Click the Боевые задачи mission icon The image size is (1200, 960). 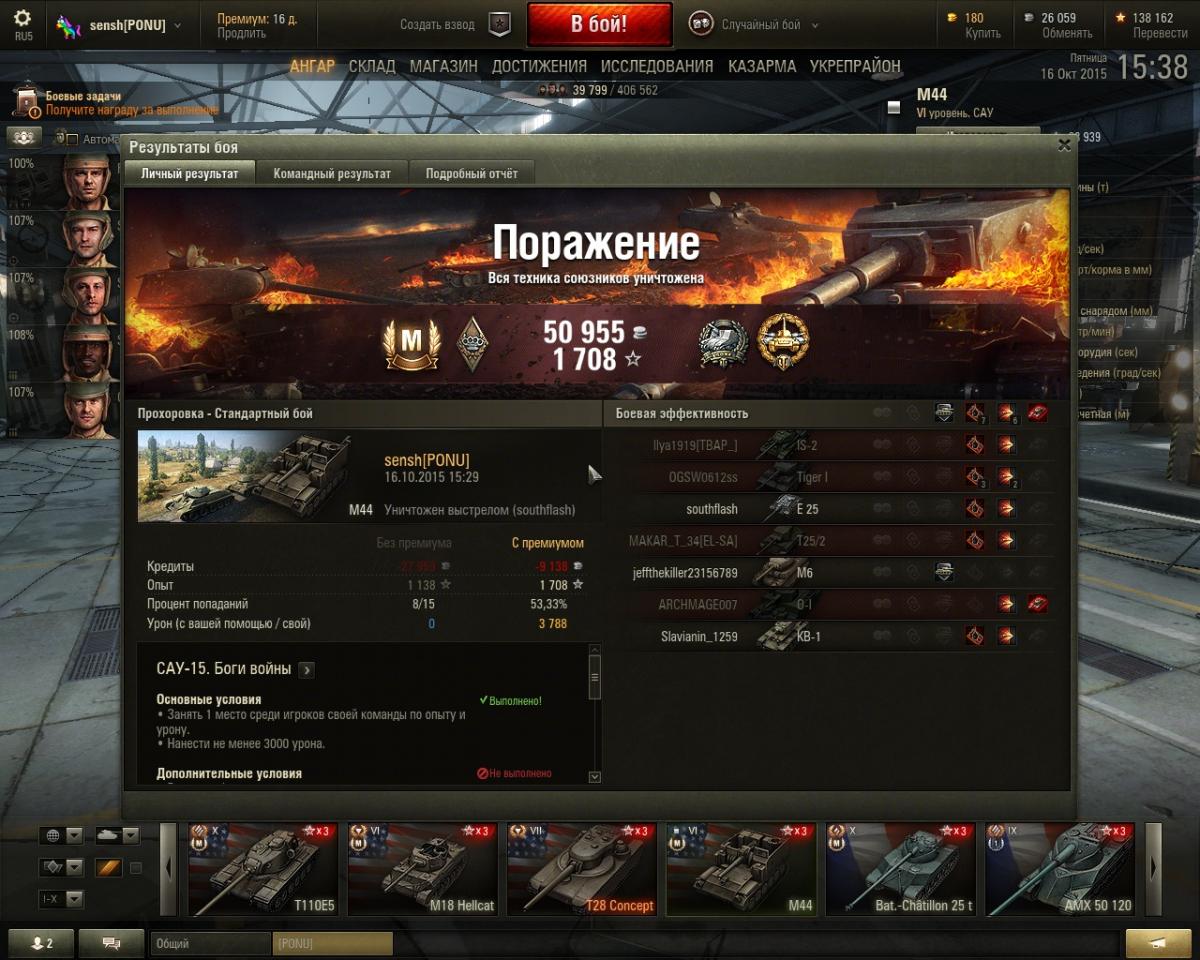tap(26, 102)
